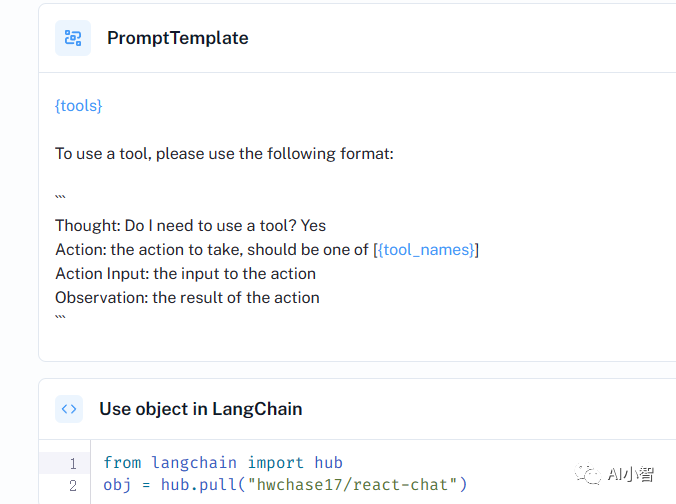Click the 'Thought: Do I need' line
Image resolution: width=676 pixels, height=504 pixels.
coord(190,225)
